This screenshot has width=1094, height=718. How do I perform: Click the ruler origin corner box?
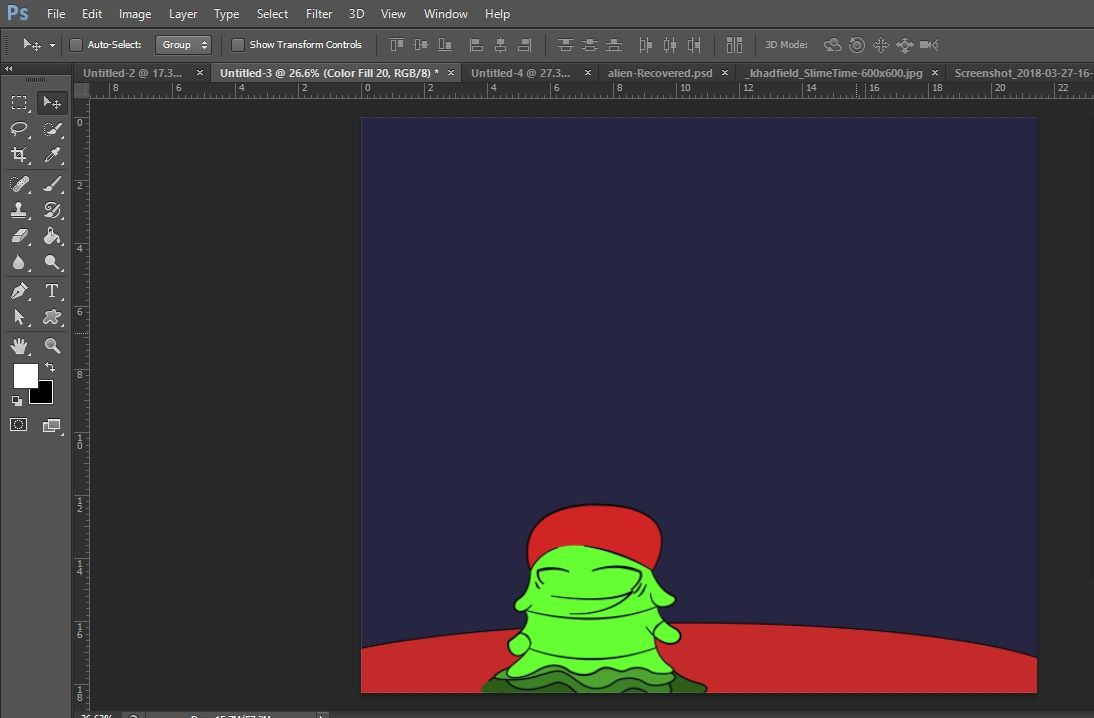coord(82,90)
